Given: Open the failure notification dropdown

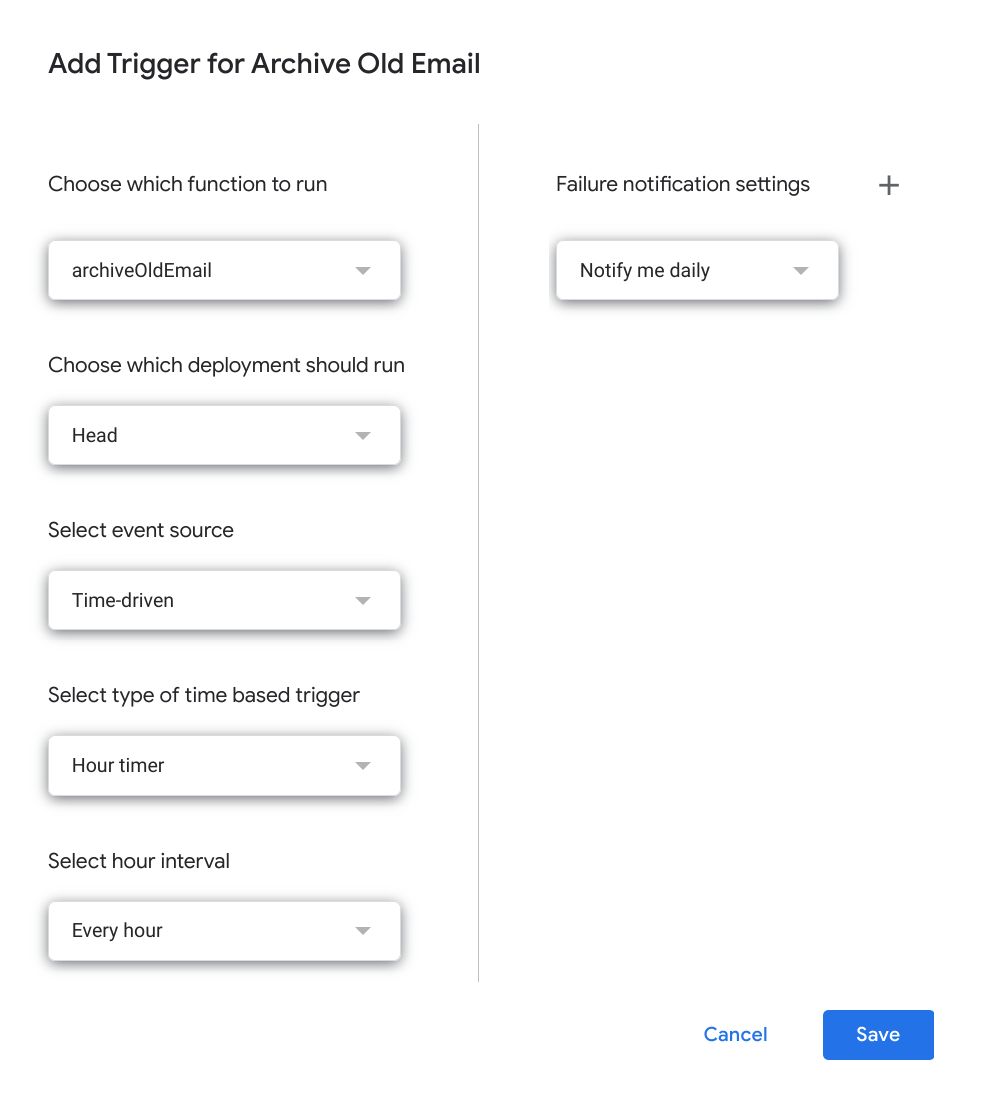Looking at the screenshot, I should click(696, 270).
